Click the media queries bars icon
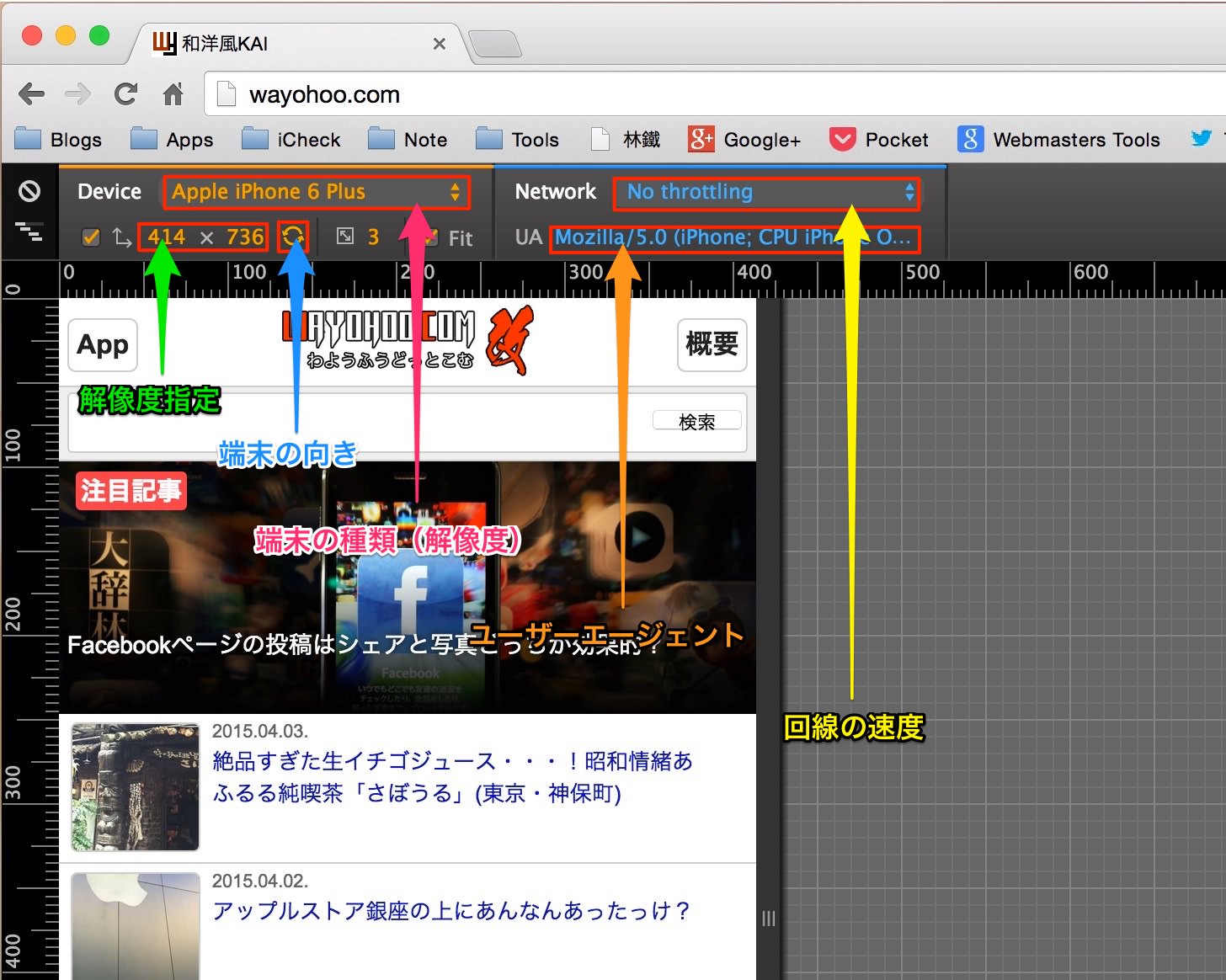 [x=29, y=232]
